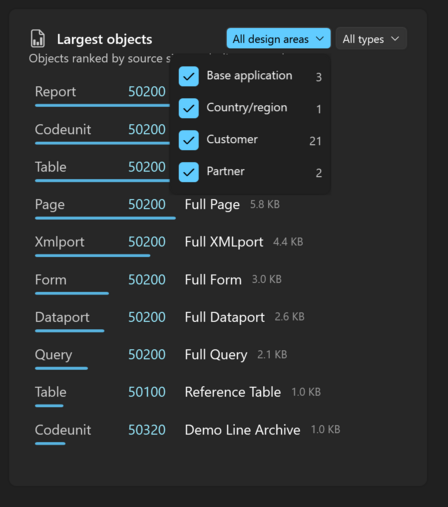Open the All types dropdown

point(371,39)
